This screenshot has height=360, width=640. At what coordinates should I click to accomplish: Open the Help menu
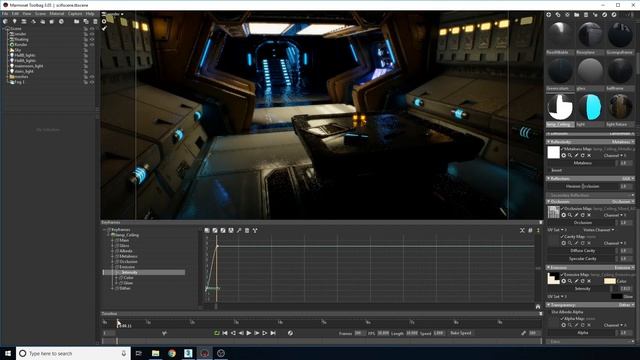pyautogui.click(x=90, y=13)
